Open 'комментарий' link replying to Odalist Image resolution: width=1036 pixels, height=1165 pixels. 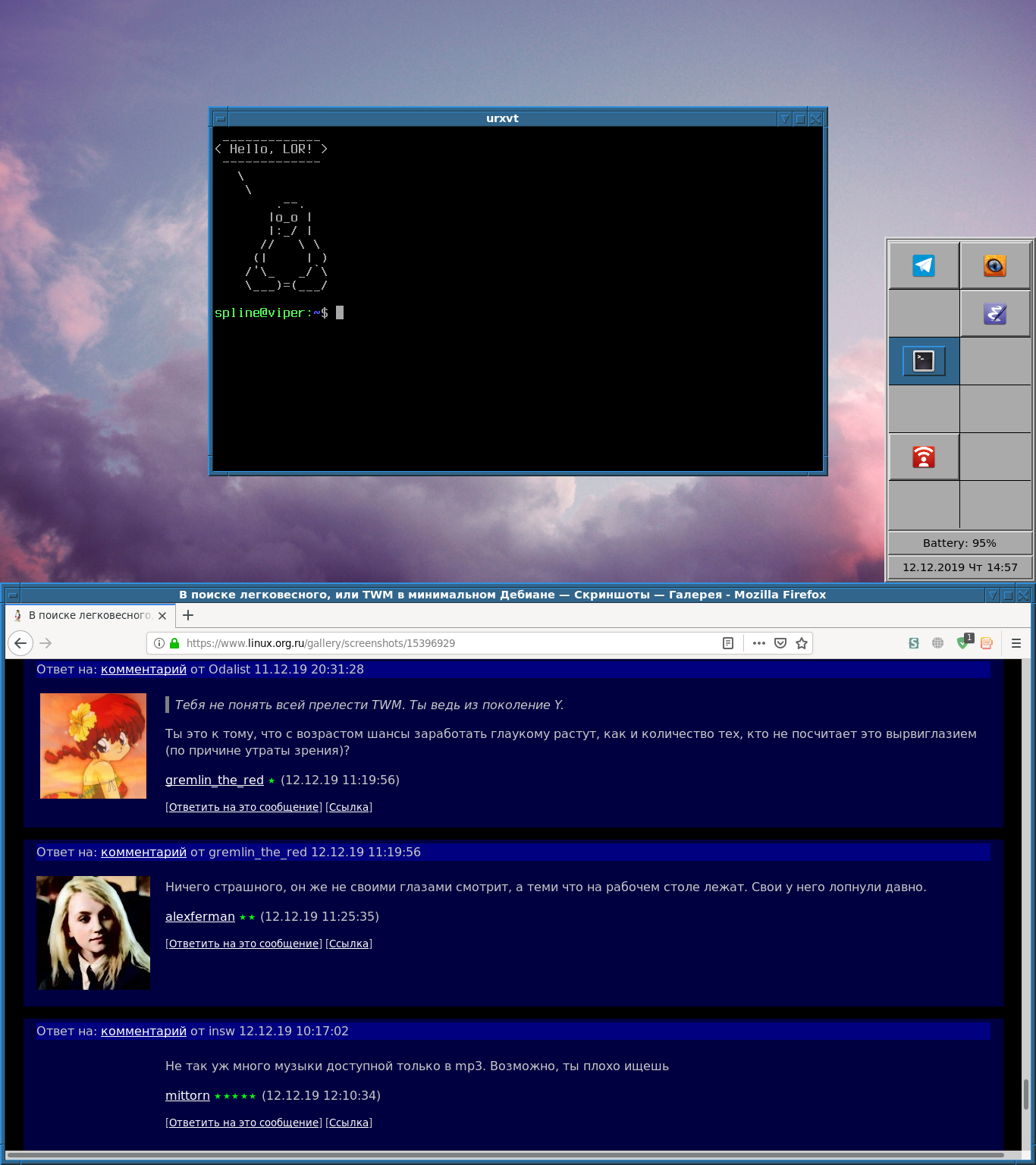pyautogui.click(x=143, y=669)
